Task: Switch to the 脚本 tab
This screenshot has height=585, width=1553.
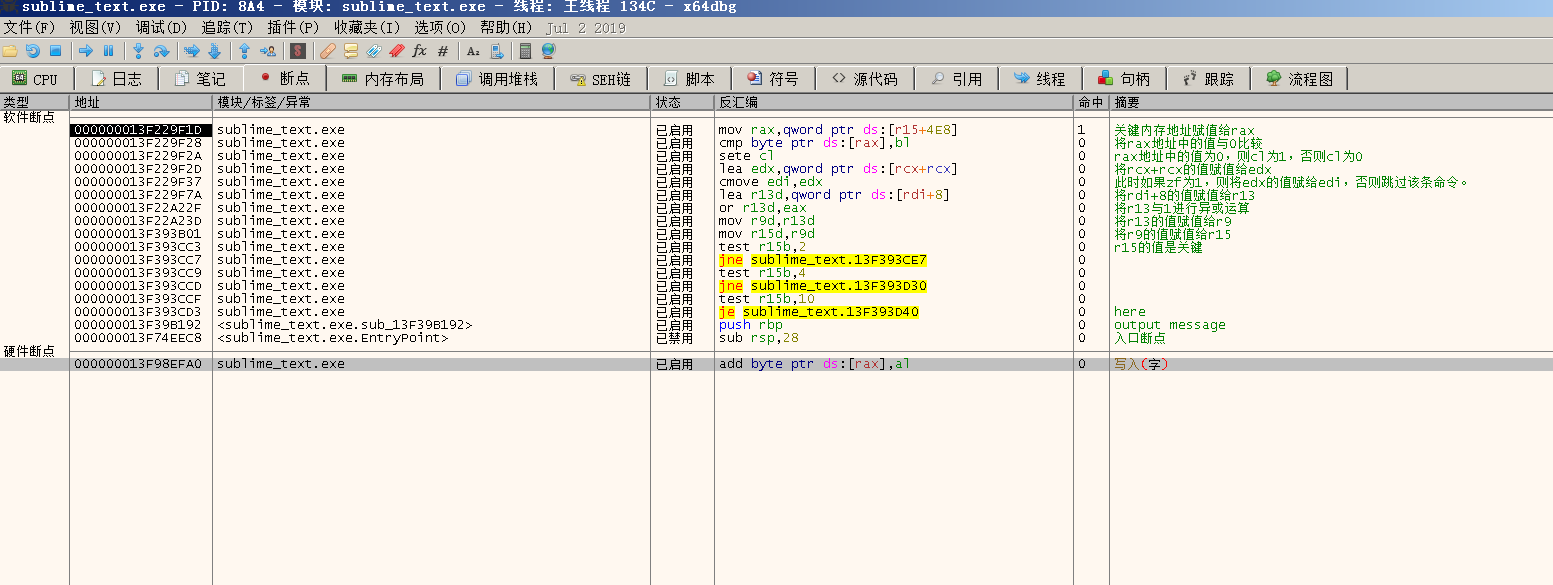Action: point(689,79)
